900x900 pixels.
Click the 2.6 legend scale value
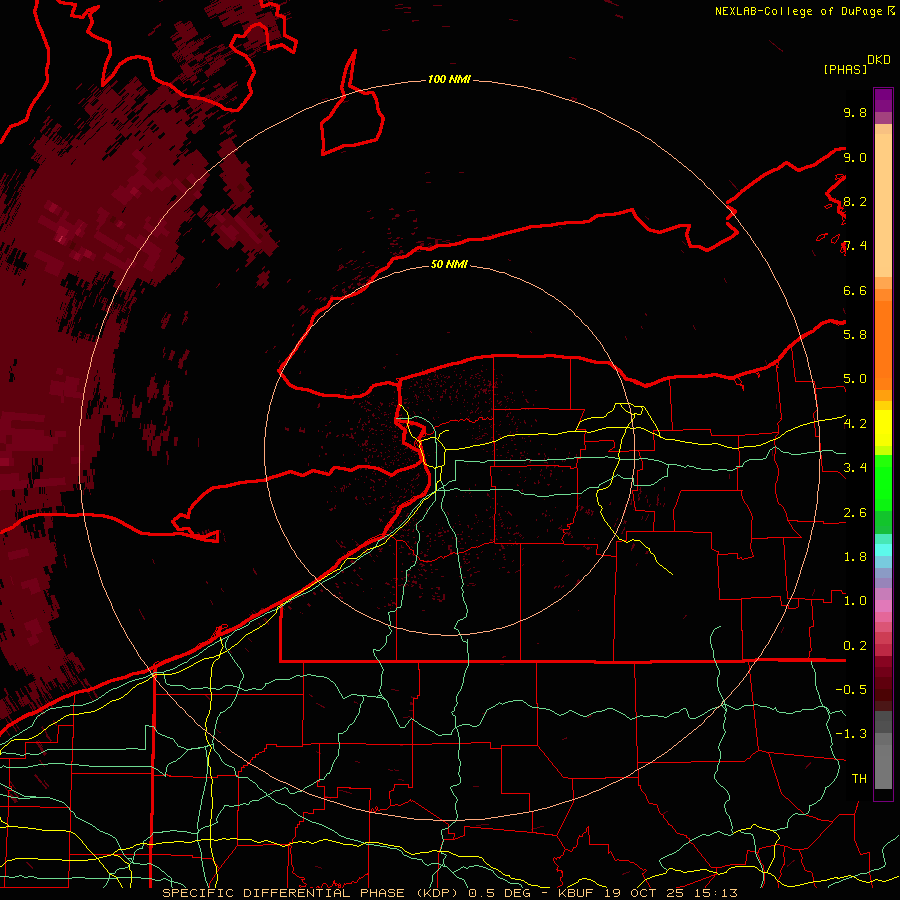(855, 513)
